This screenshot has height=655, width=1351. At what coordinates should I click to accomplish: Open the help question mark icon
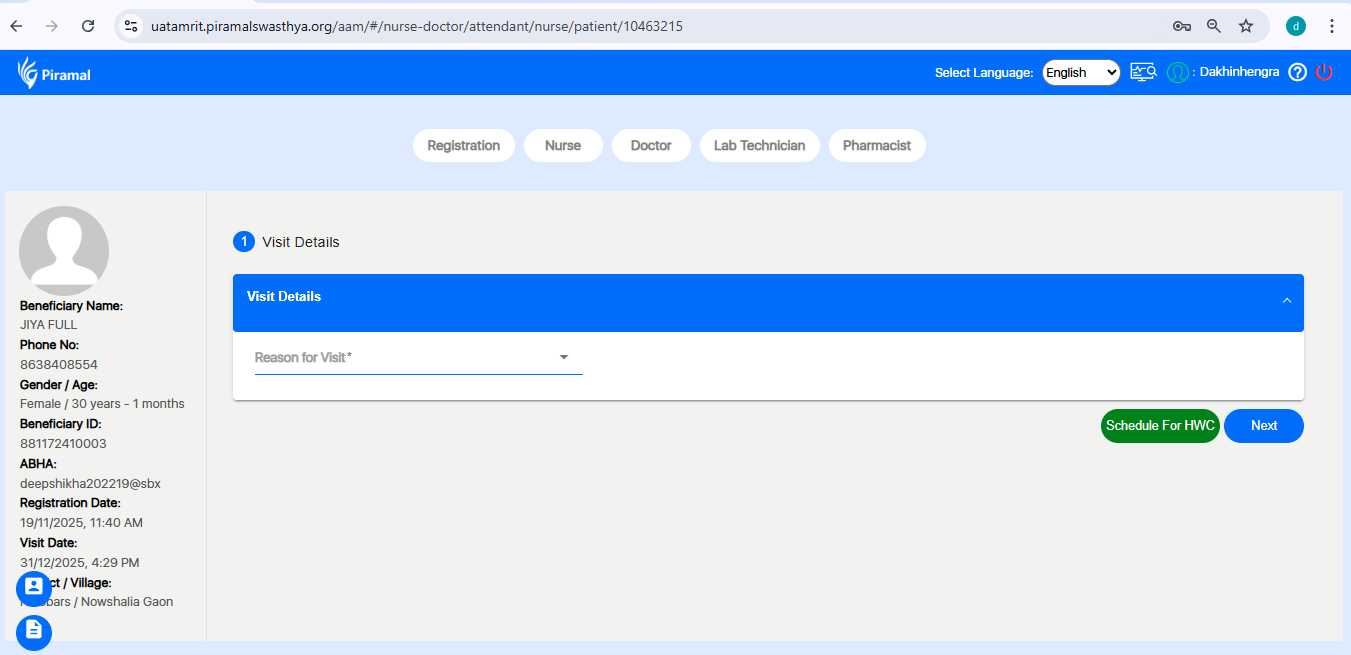point(1297,72)
